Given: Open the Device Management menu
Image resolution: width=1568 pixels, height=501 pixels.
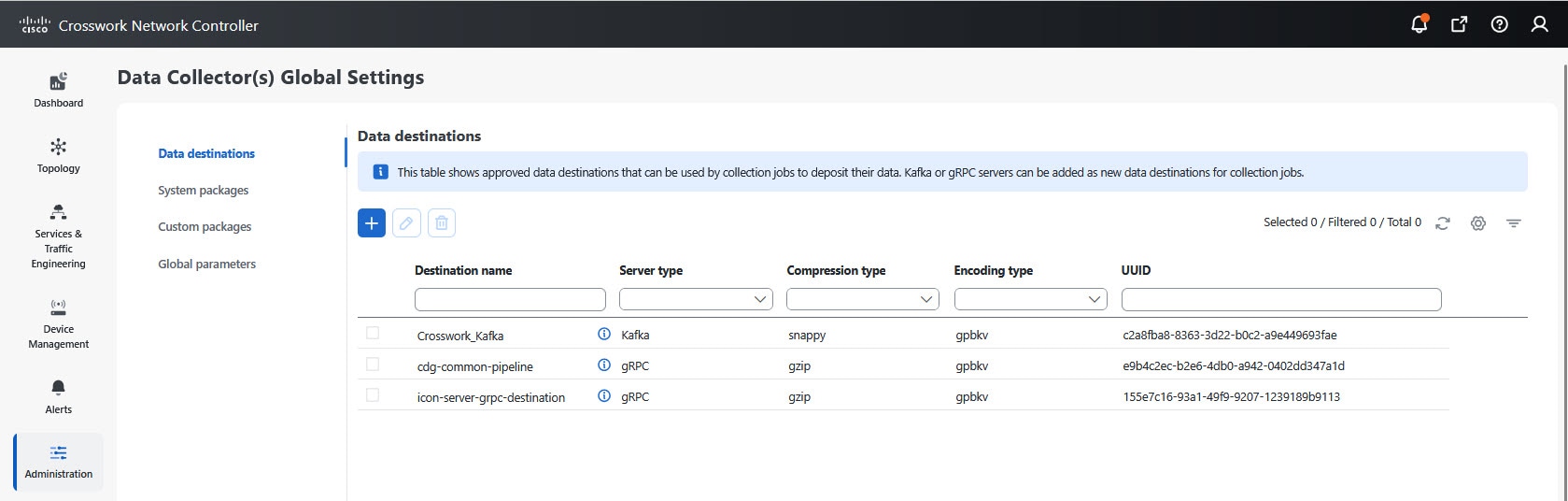Looking at the screenshot, I should [58, 322].
